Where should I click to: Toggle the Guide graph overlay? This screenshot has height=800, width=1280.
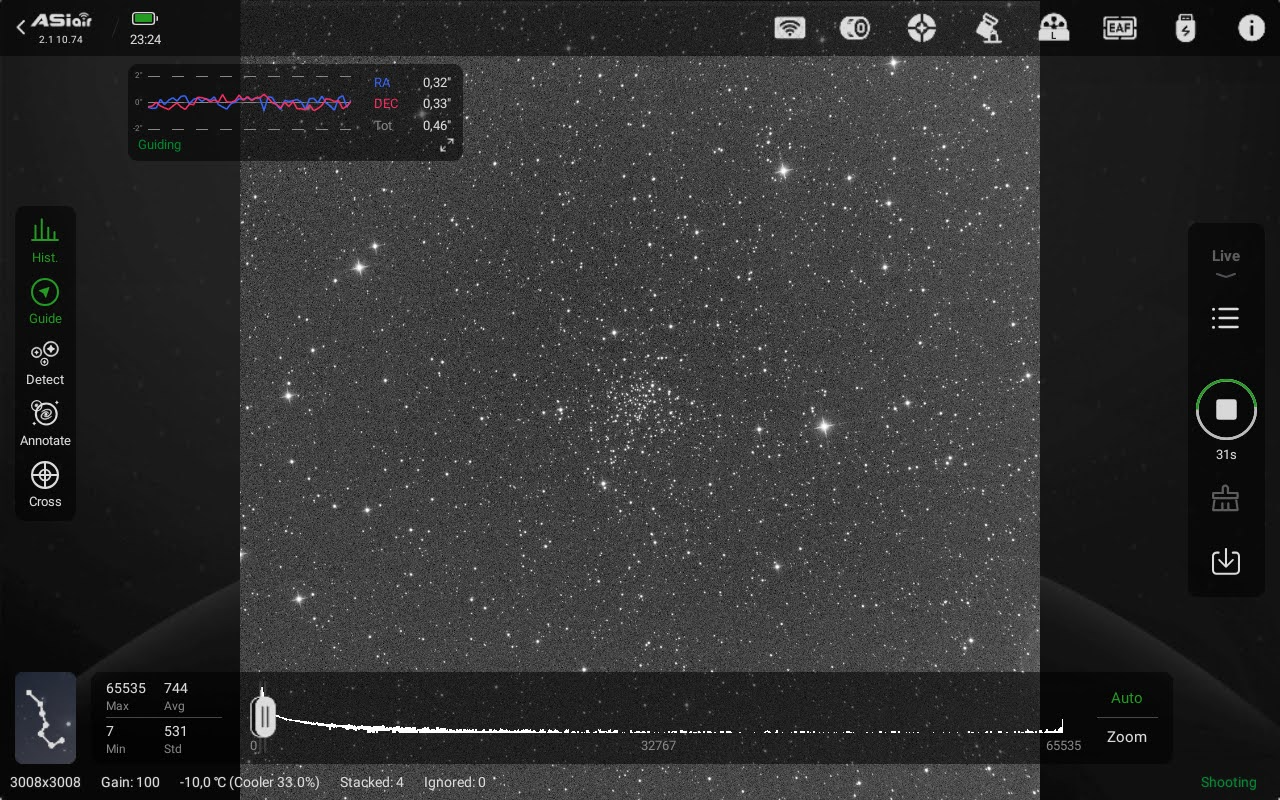pyautogui.click(x=45, y=302)
